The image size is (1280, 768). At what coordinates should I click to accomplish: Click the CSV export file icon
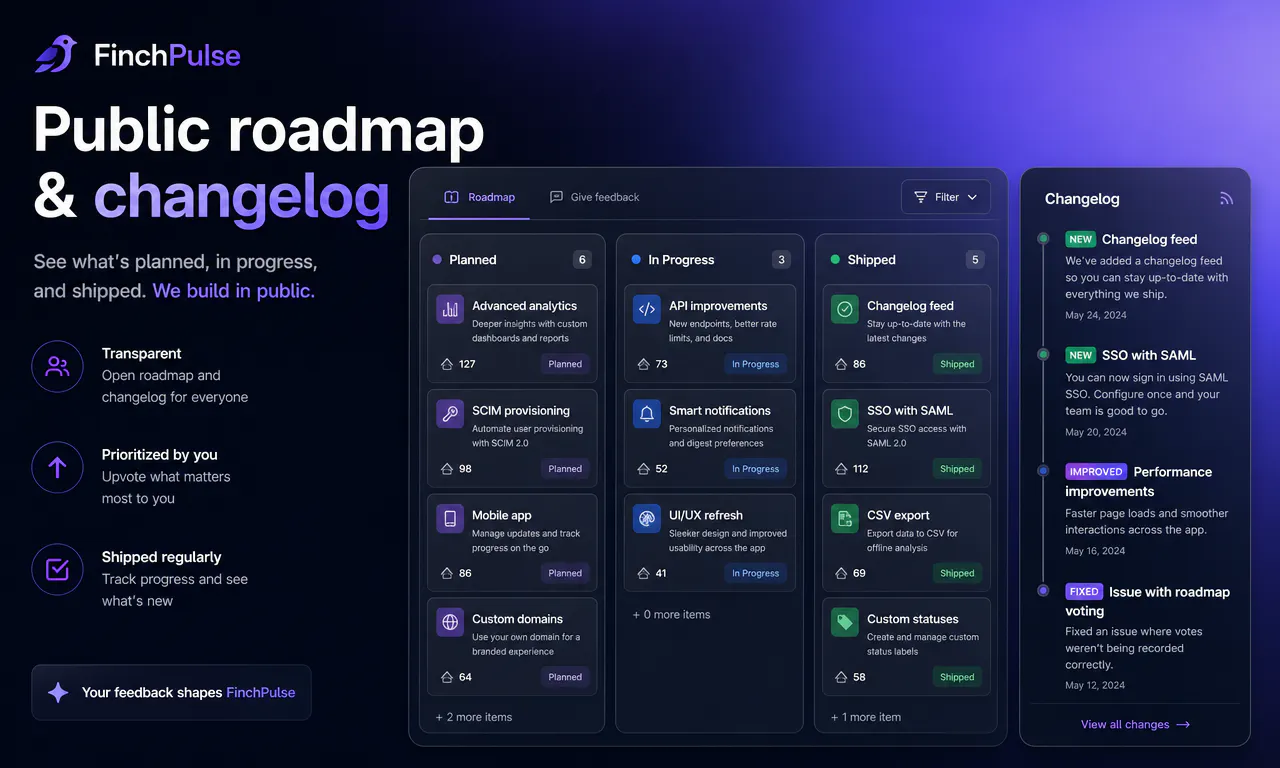click(x=845, y=518)
